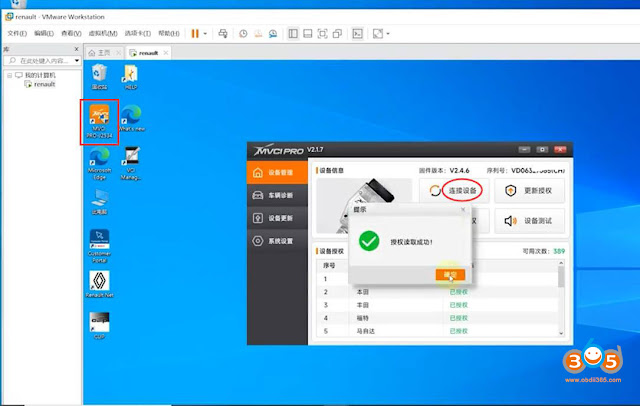
Task: Select 设备管理 in MVCI PRO sidebar
Action: pos(277,172)
